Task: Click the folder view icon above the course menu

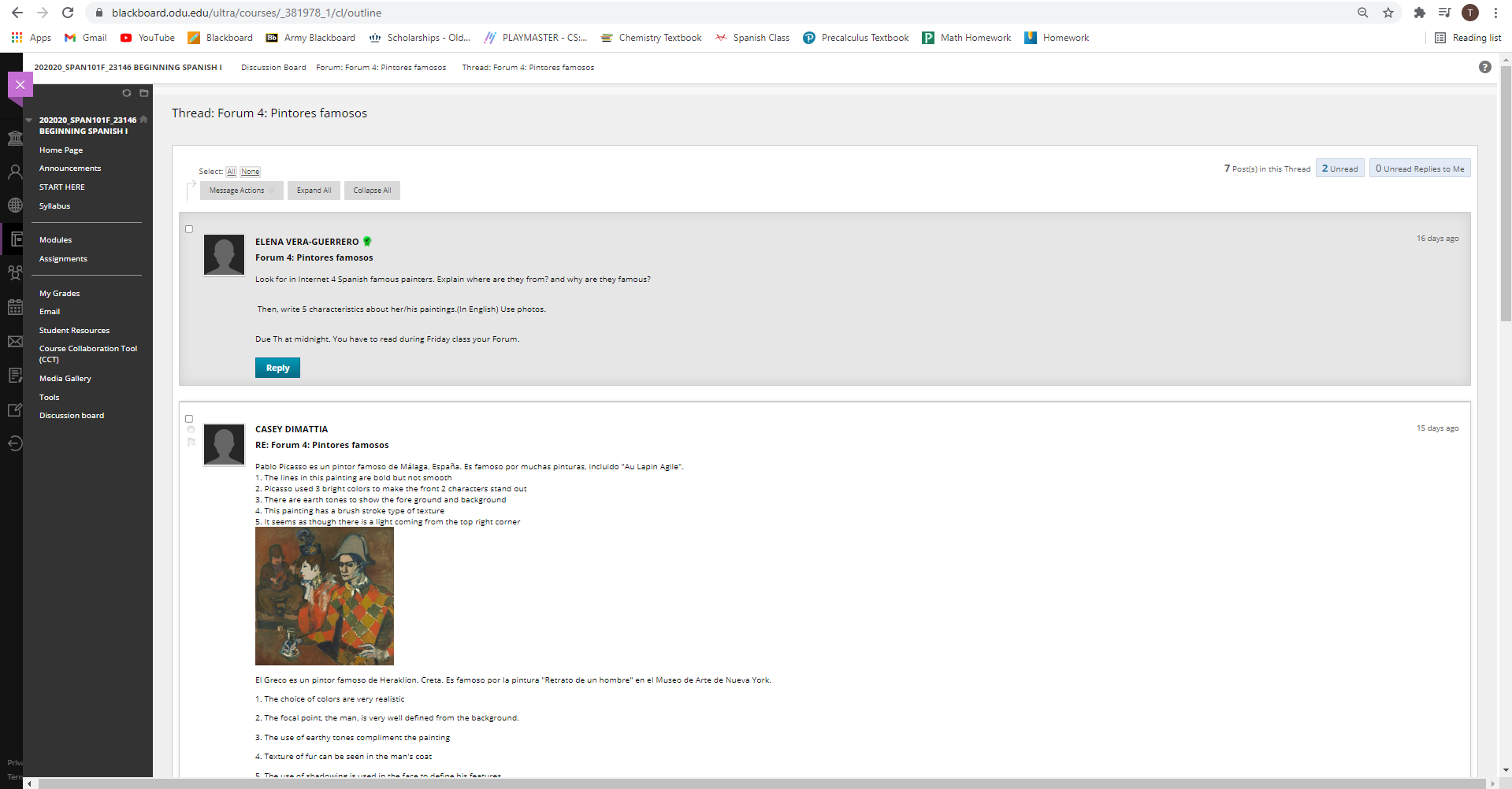Action: tap(144, 93)
